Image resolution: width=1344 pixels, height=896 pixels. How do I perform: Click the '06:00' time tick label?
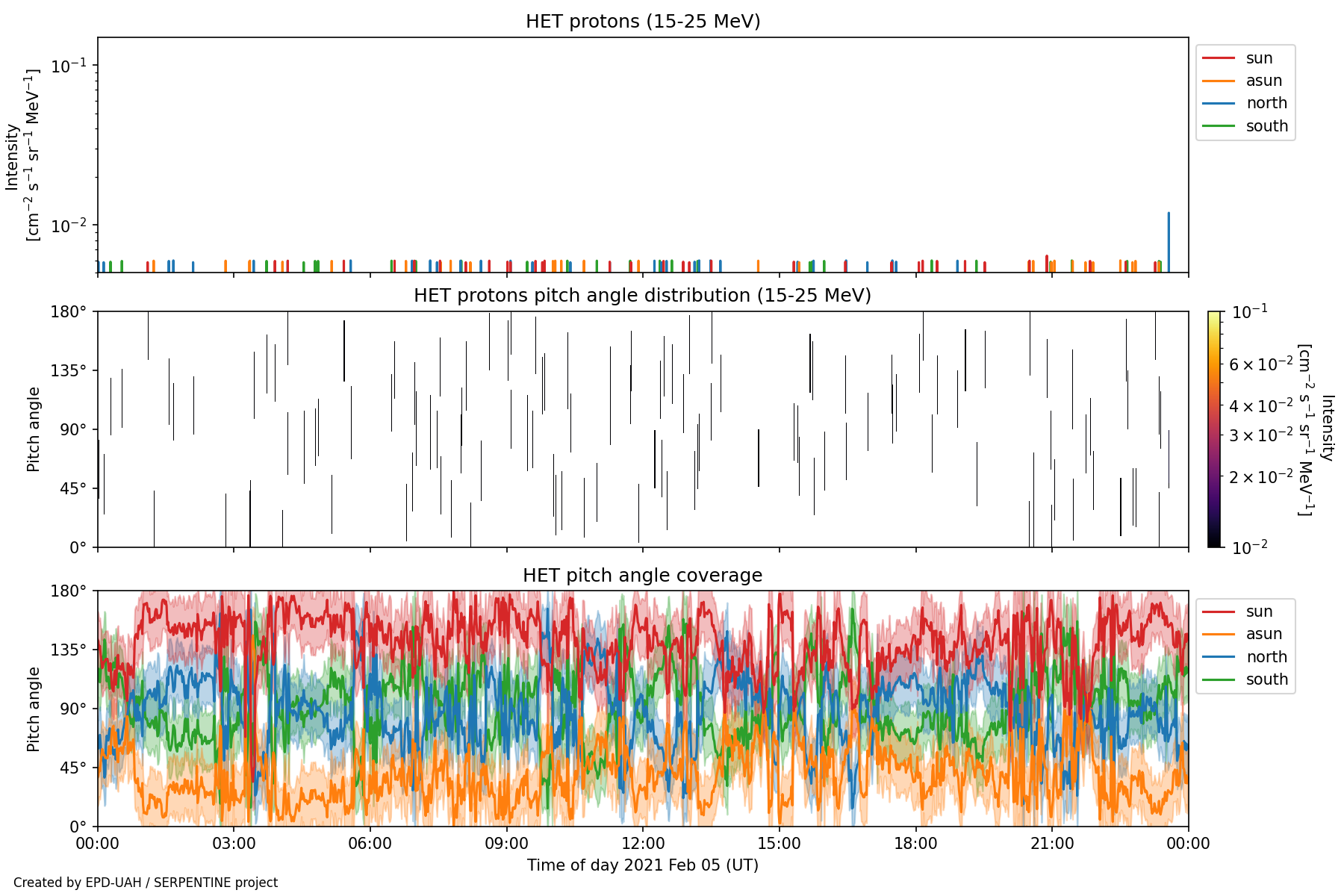click(x=370, y=844)
